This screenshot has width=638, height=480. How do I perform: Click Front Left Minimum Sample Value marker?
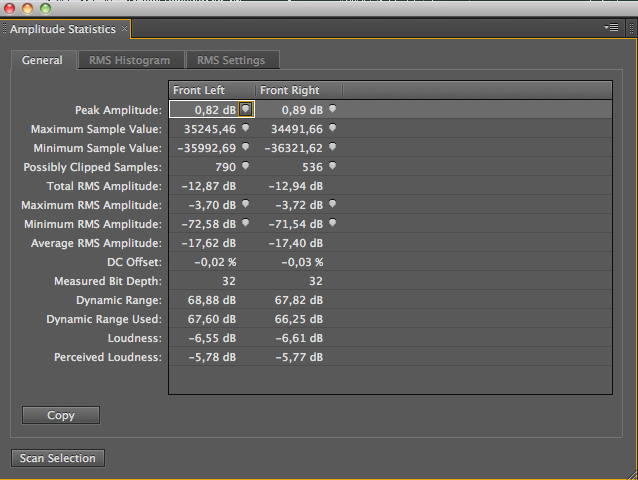pos(246,147)
